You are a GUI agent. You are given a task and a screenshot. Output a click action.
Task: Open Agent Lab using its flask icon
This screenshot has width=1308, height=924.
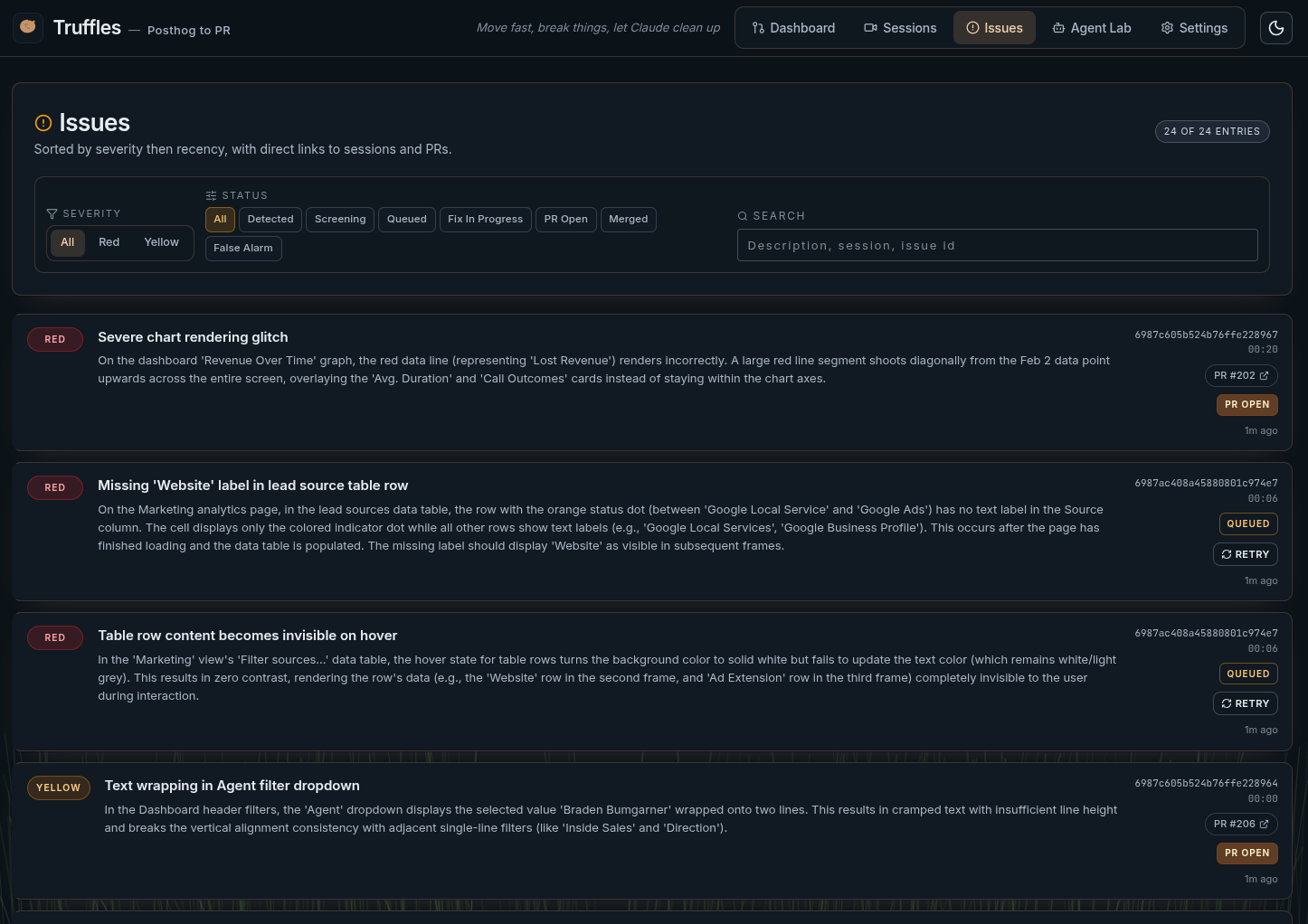coord(1058,28)
